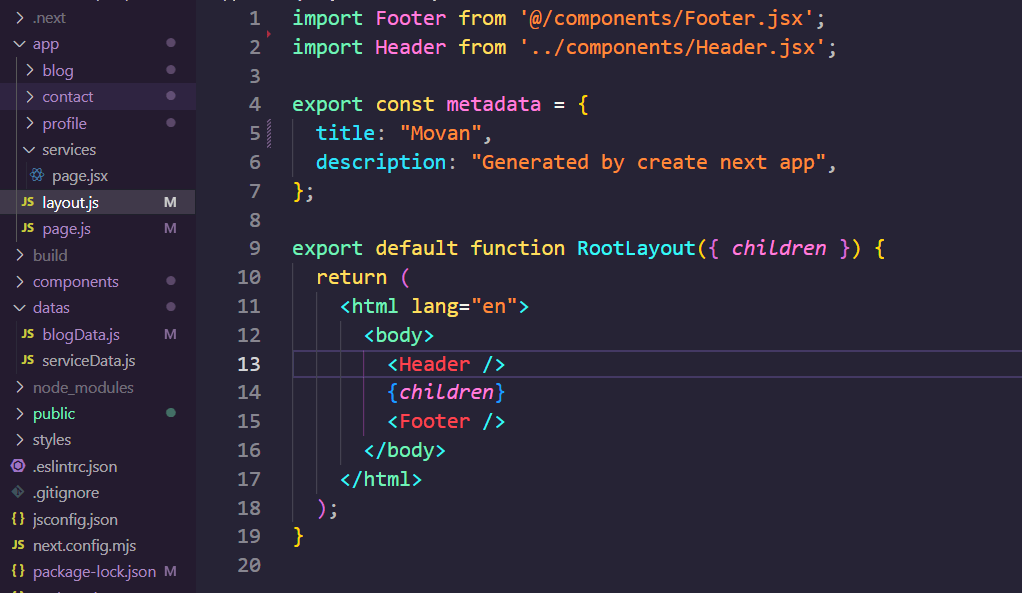Click the metadata constant name
Screen dimensions: 1022x593
click(x=493, y=104)
